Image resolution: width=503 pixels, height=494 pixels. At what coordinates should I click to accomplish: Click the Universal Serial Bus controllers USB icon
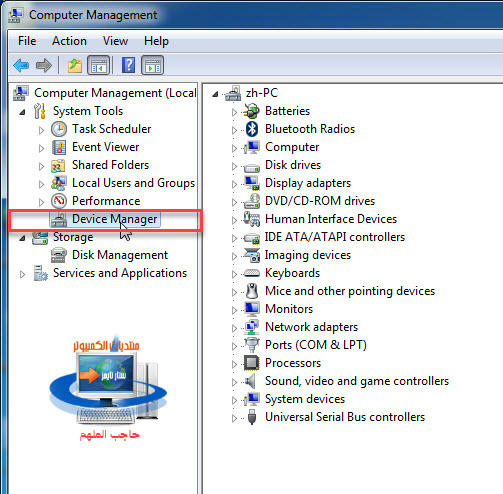click(252, 417)
